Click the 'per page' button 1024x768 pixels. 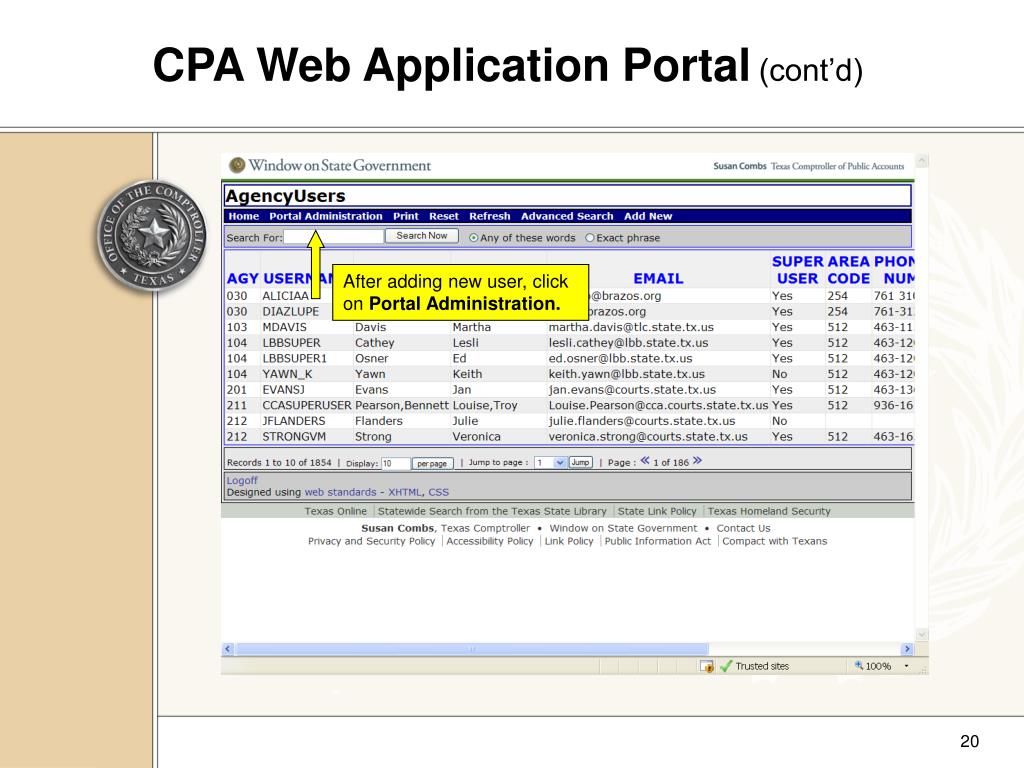point(432,463)
